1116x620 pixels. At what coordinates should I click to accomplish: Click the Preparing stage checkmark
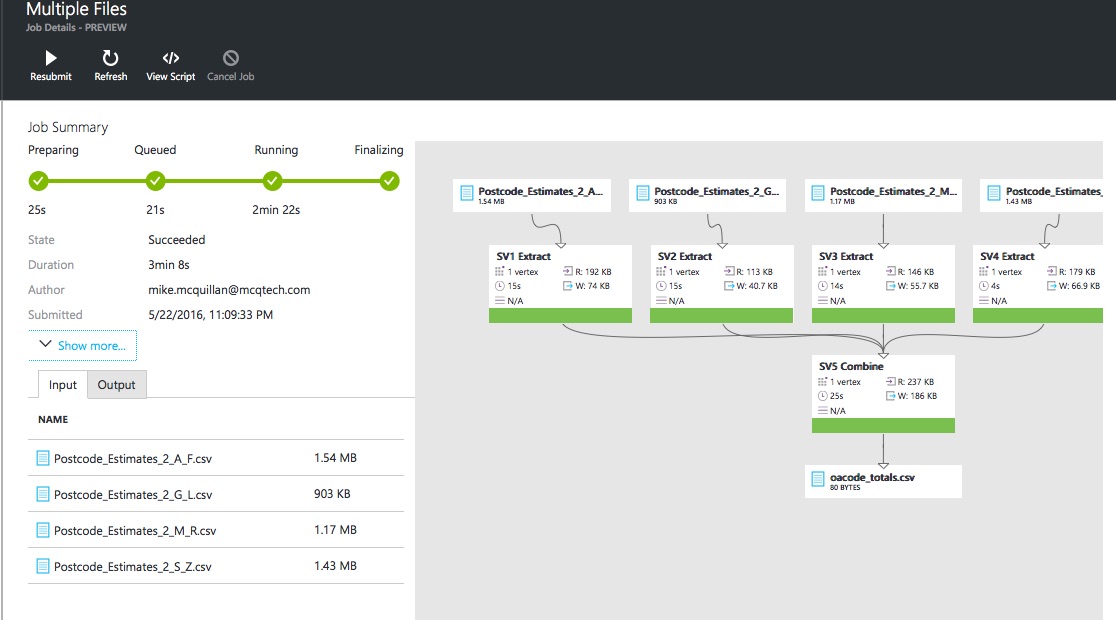pyautogui.click(x=38, y=181)
